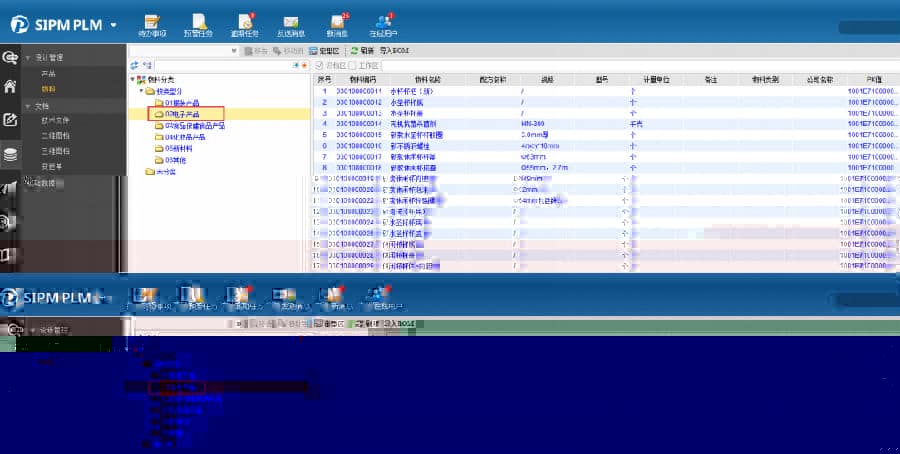Collapse the design management nav section

(x=28, y=58)
